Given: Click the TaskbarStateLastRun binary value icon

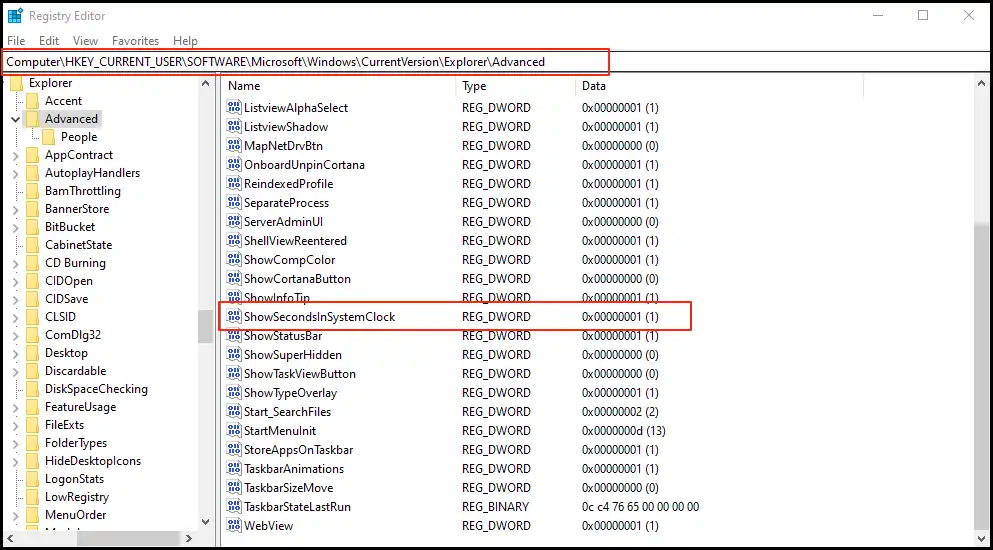Looking at the screenshot, I should [234, 507].
